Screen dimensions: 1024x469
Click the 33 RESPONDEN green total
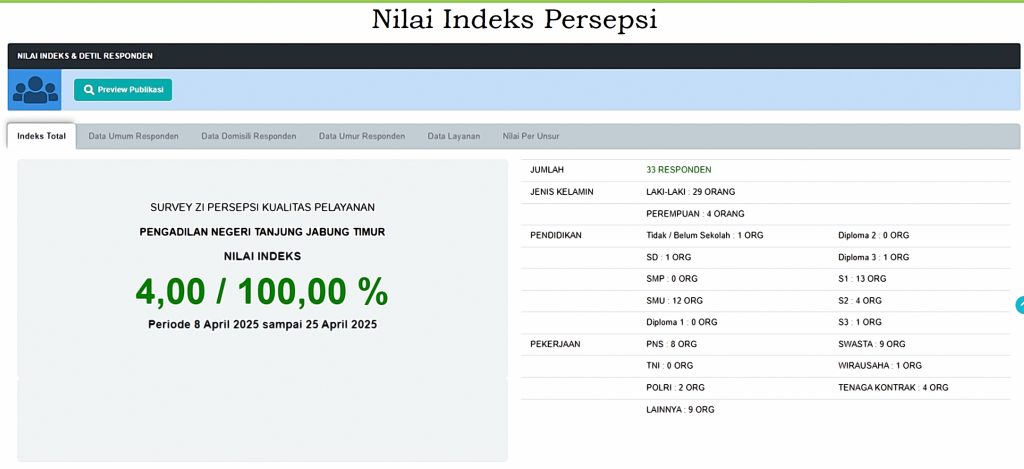pos(678,170)
